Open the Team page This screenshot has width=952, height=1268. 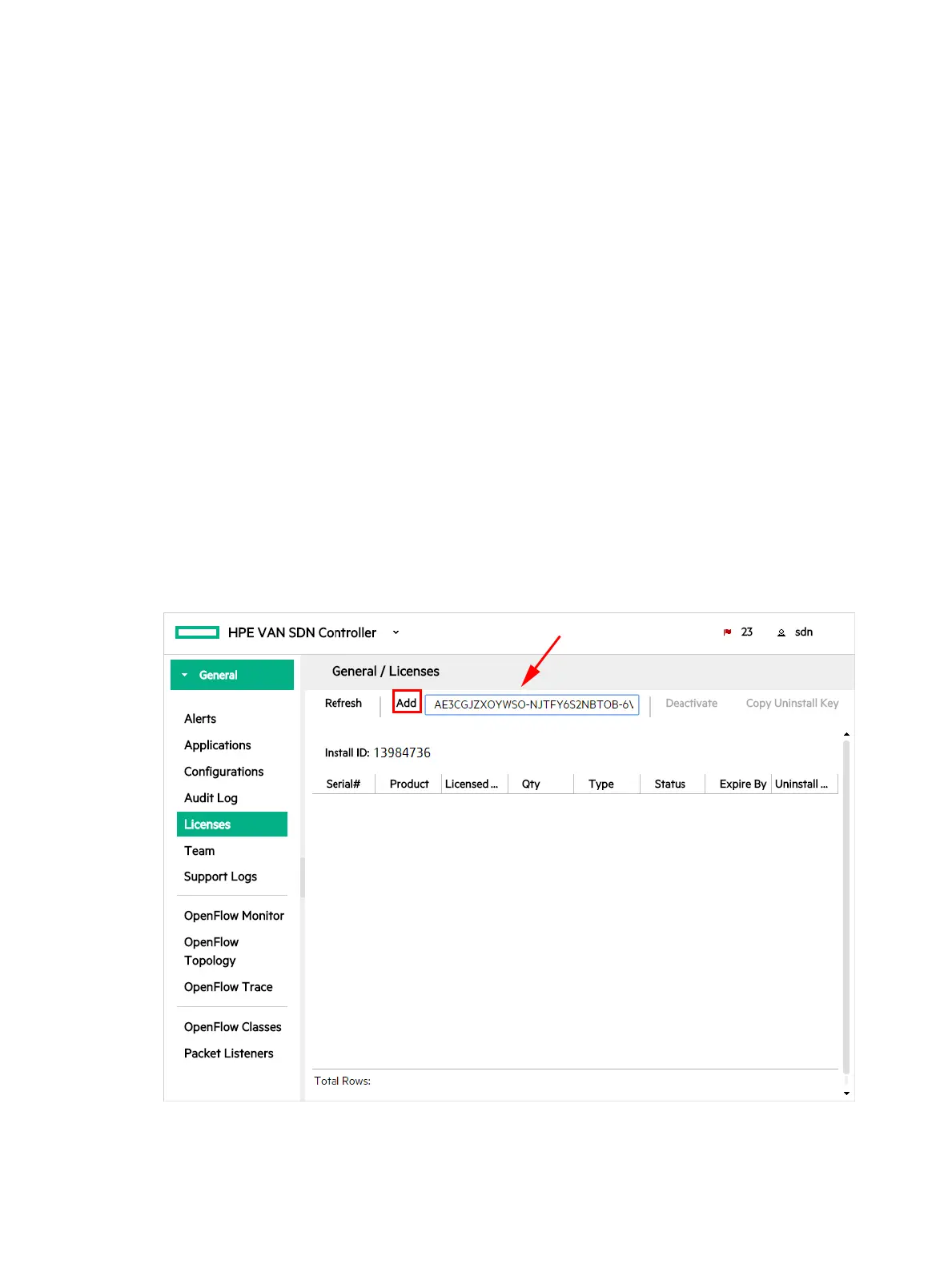coord(199,851)
